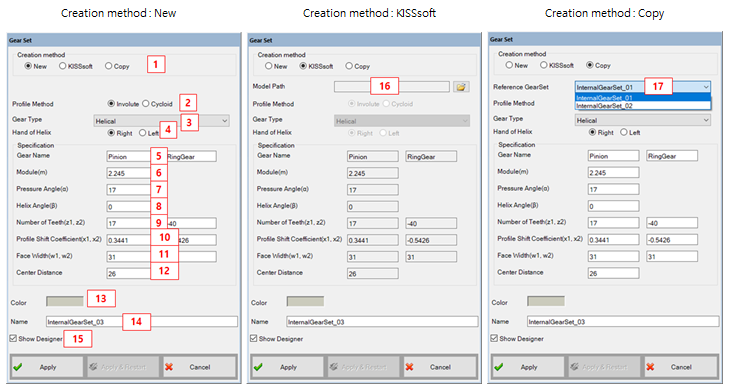Click Name field in the Copy-method dialog

coord(623,322)
